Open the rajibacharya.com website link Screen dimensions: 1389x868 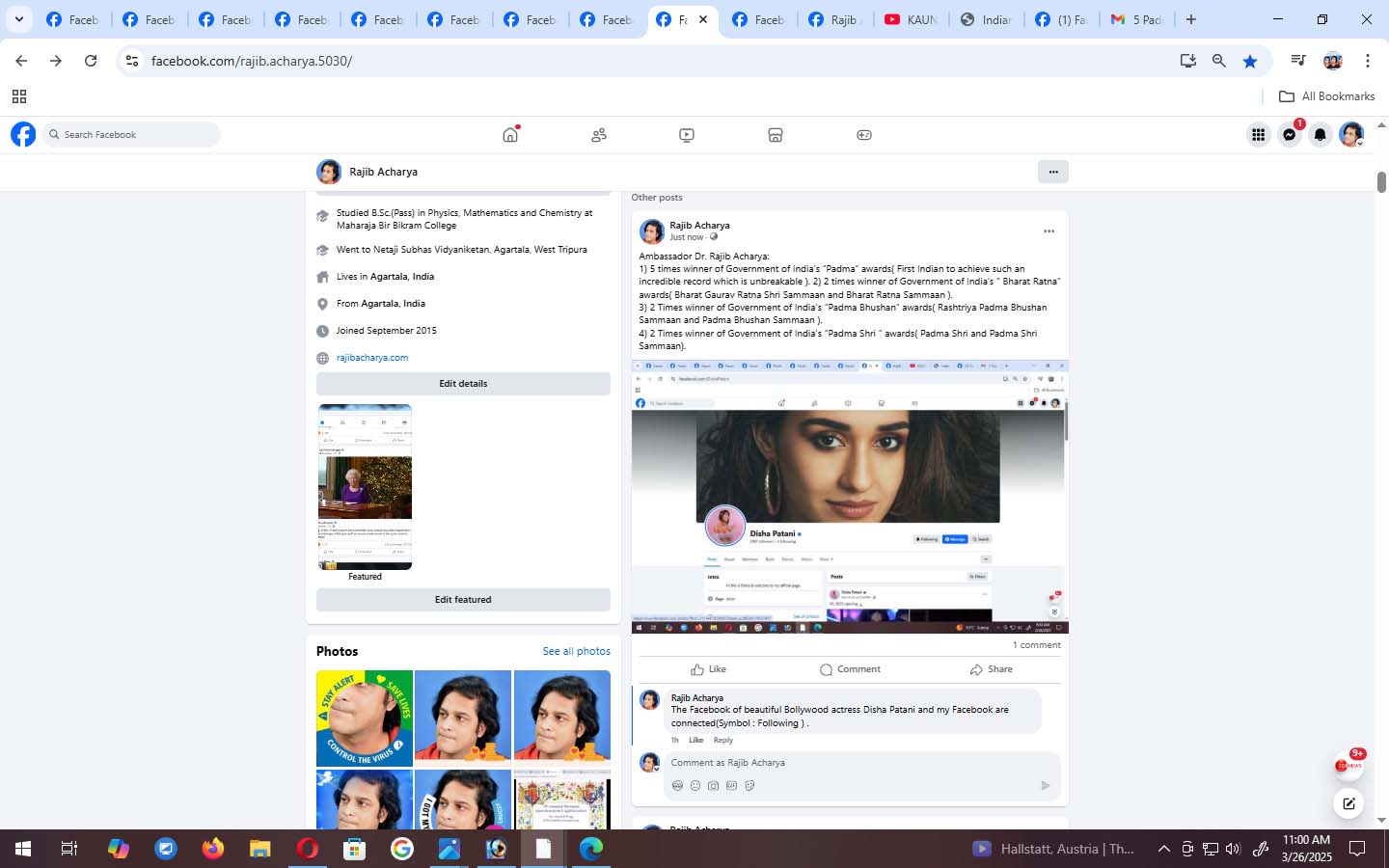click(x=372, y=358)
